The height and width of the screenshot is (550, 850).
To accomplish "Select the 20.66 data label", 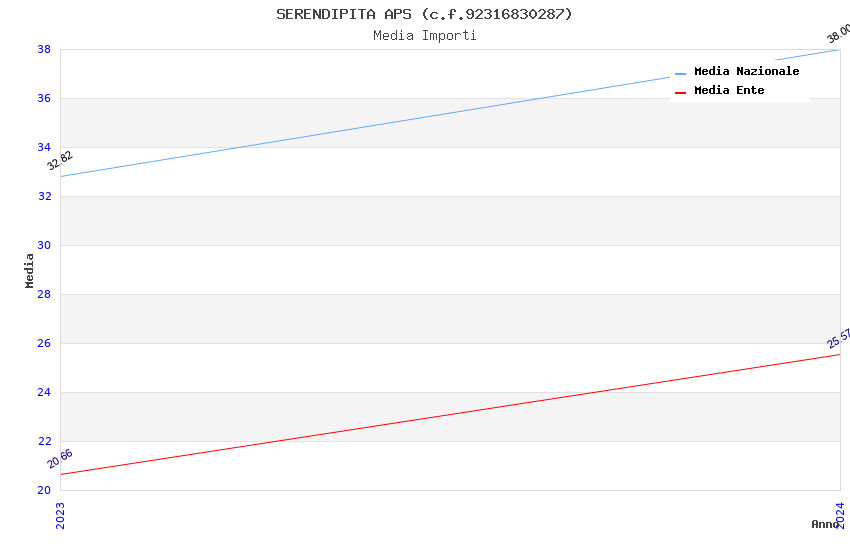I will (60, 458).
